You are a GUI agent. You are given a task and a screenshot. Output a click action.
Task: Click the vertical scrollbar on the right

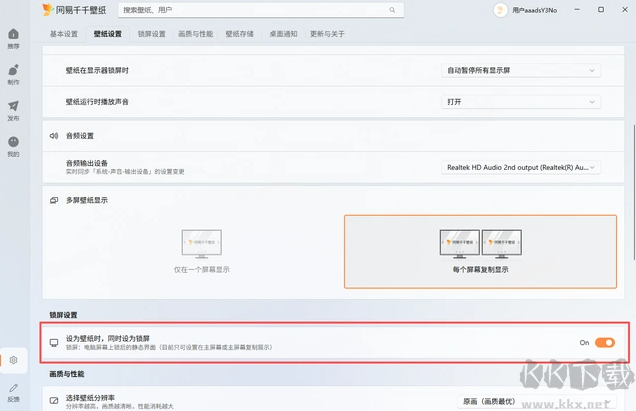point(634,192)
